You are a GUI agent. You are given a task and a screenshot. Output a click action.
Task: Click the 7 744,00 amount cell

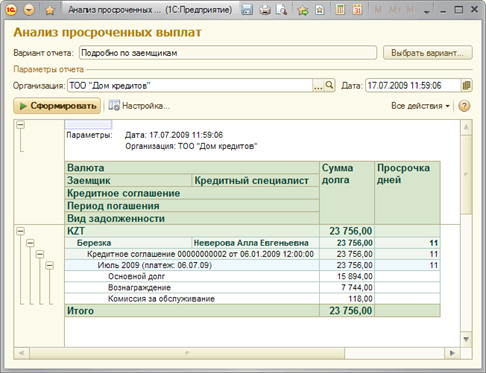(x=347, y=288)
